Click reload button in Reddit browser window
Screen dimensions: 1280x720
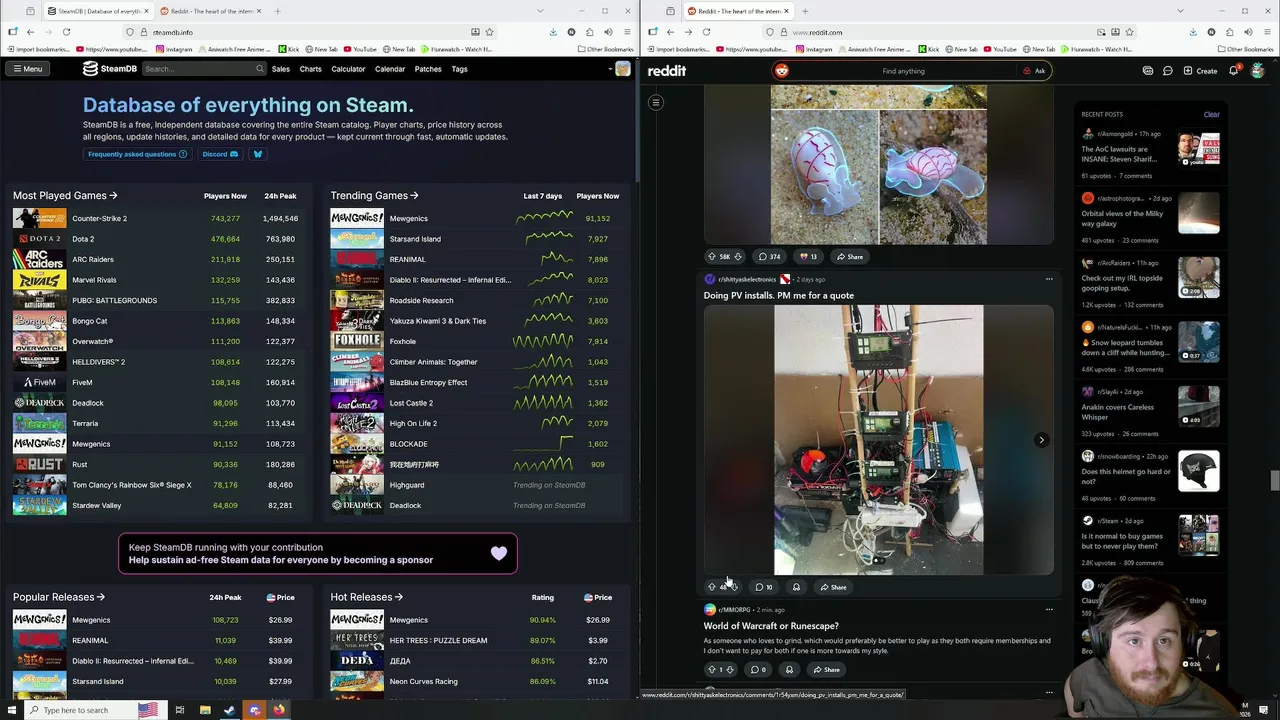pyautogui.click(x=706, y=32)
